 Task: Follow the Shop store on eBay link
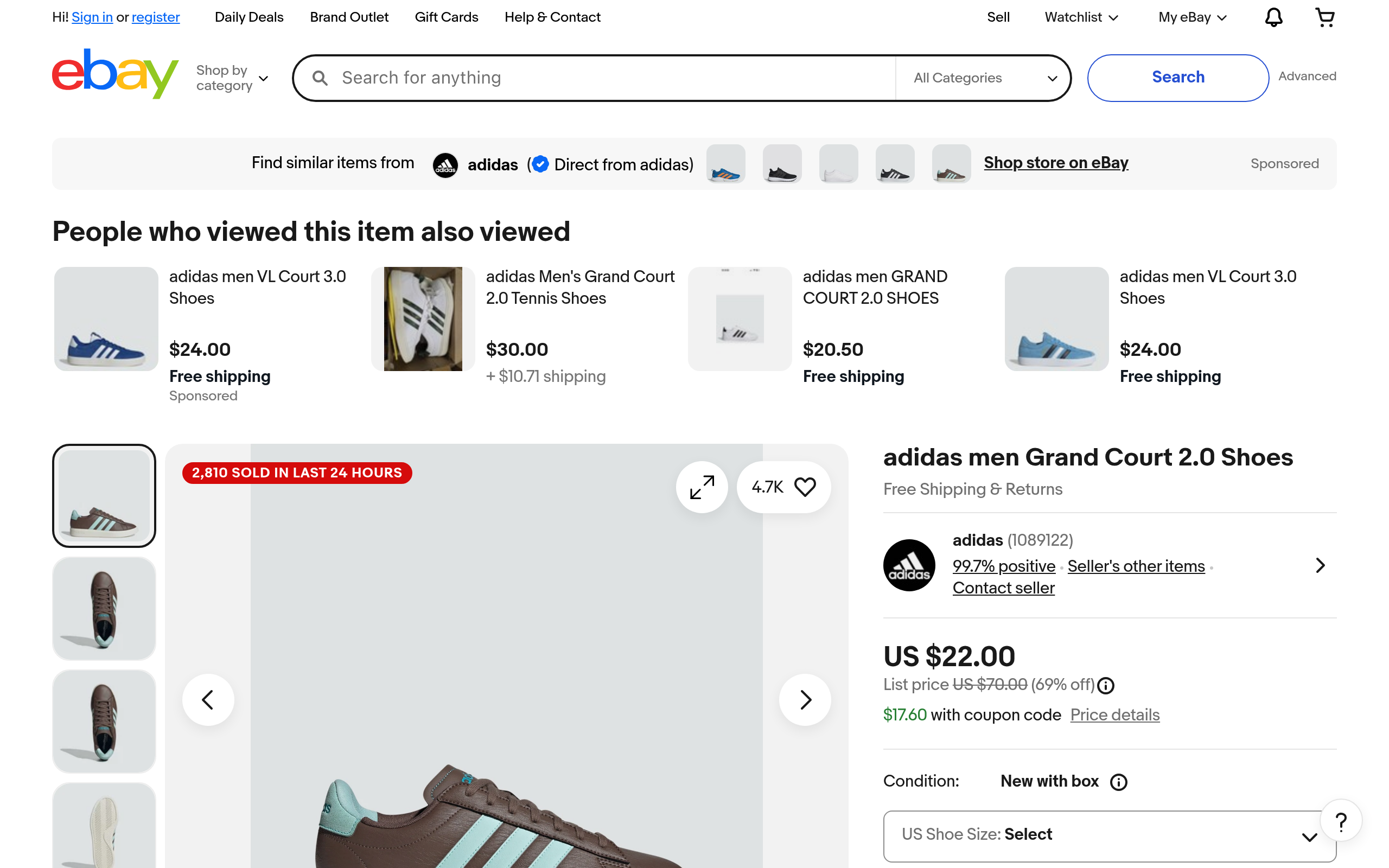pyautogui.click(x=1056, y=163)
